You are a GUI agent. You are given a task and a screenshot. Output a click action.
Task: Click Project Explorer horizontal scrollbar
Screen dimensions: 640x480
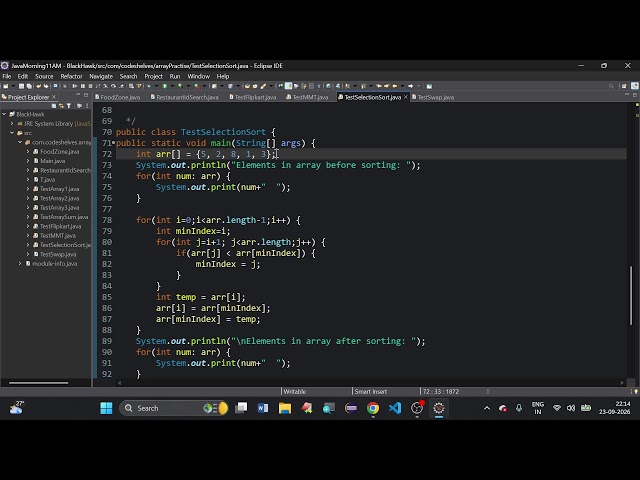[x=38, y=383]
